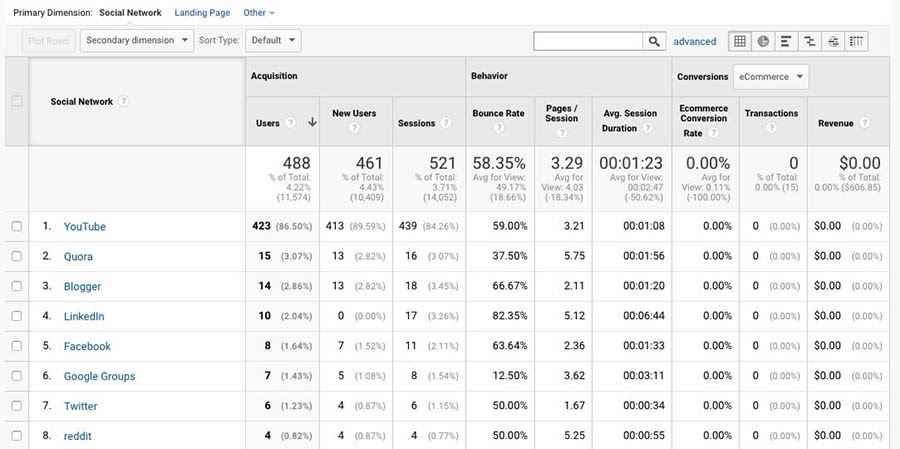Screen dimensions: 900x449
Task: Open the Blogger social network link
Action: point(82,286)
